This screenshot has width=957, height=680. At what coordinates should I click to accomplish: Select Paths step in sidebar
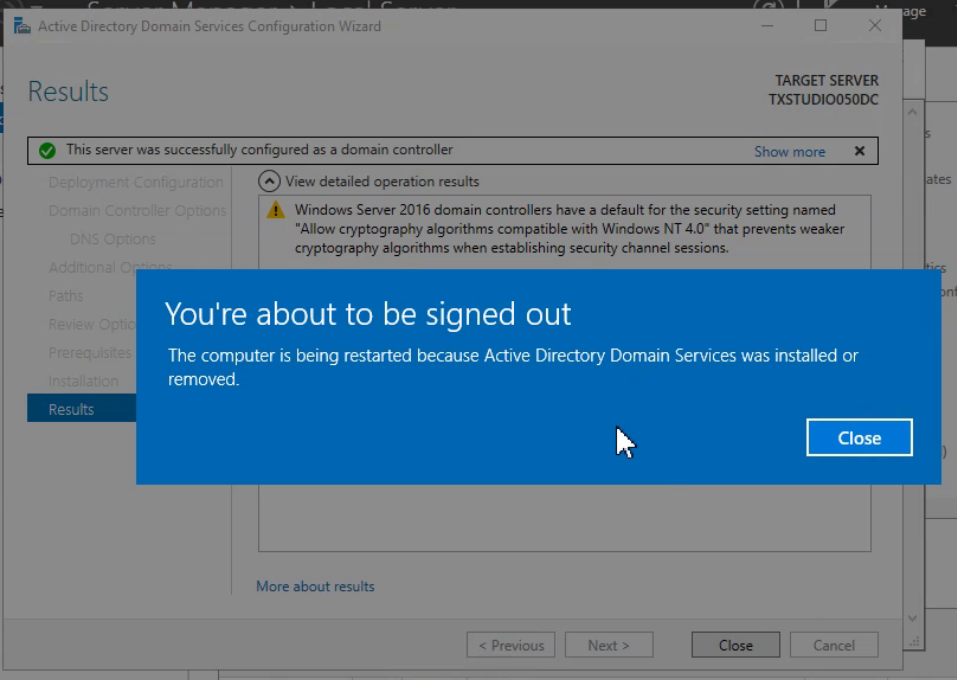(x=65, y=295)
